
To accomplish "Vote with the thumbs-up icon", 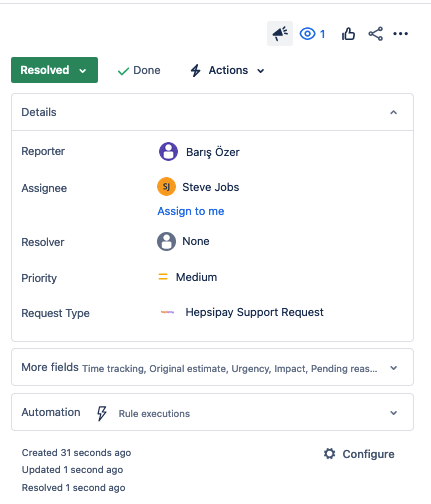I will (x=348, y=34).
